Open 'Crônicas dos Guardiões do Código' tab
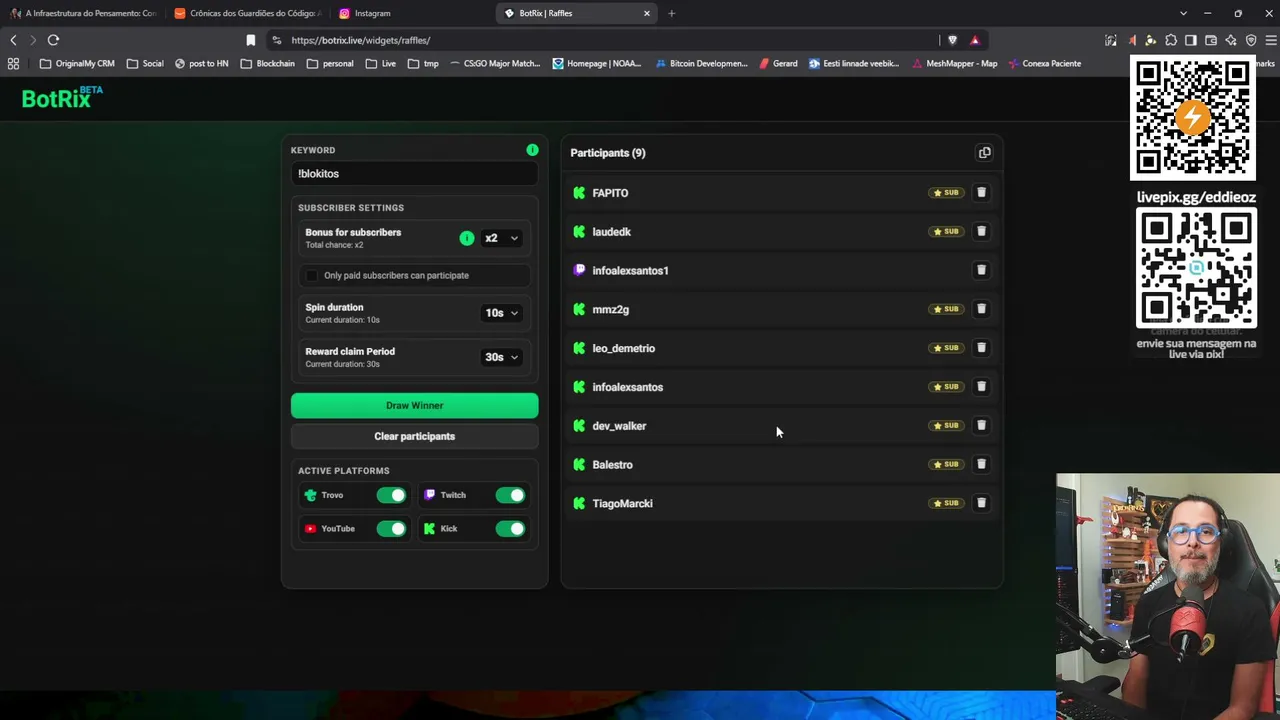 (248, 13)
